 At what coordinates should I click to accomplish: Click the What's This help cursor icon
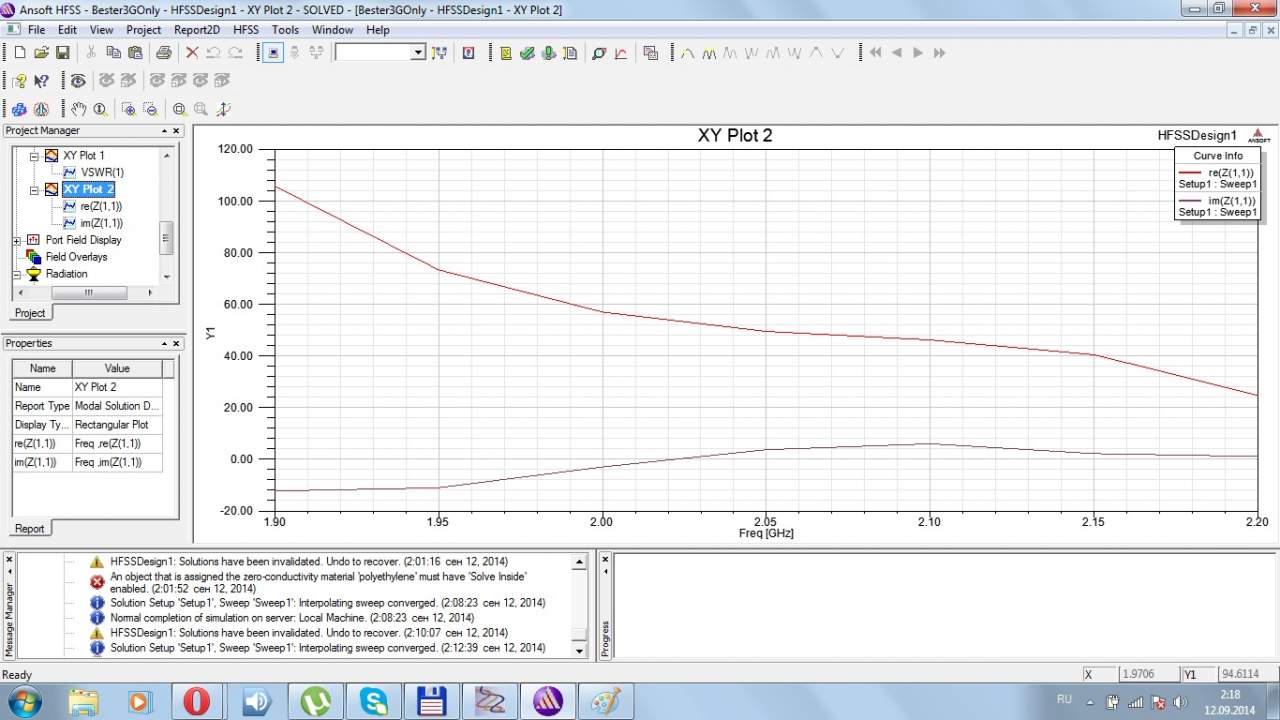41,81
